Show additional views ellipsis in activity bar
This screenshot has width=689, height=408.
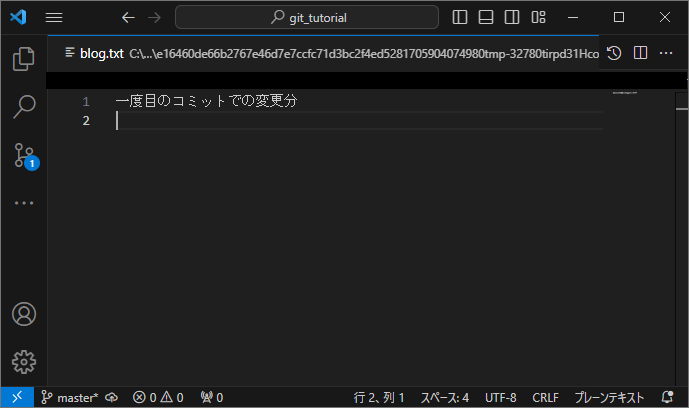pos(24,203)
